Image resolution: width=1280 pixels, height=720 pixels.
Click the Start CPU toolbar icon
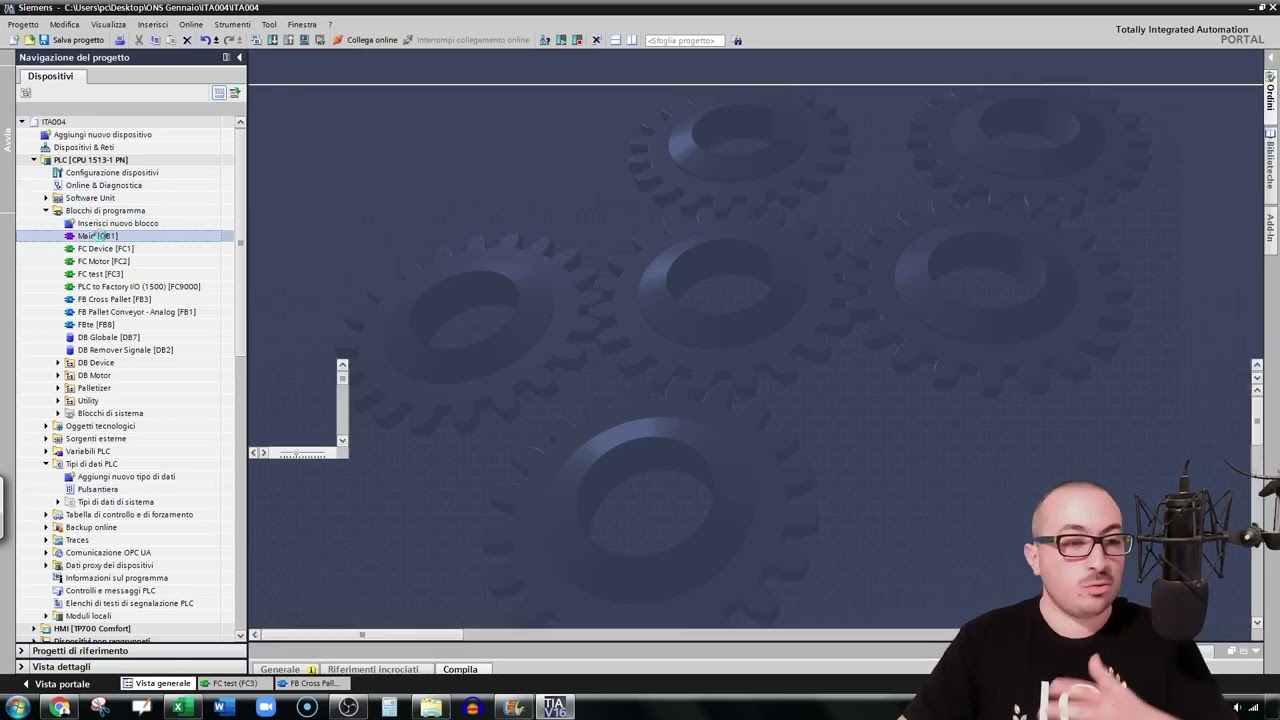pyautogui.click(x=561, y=40)
